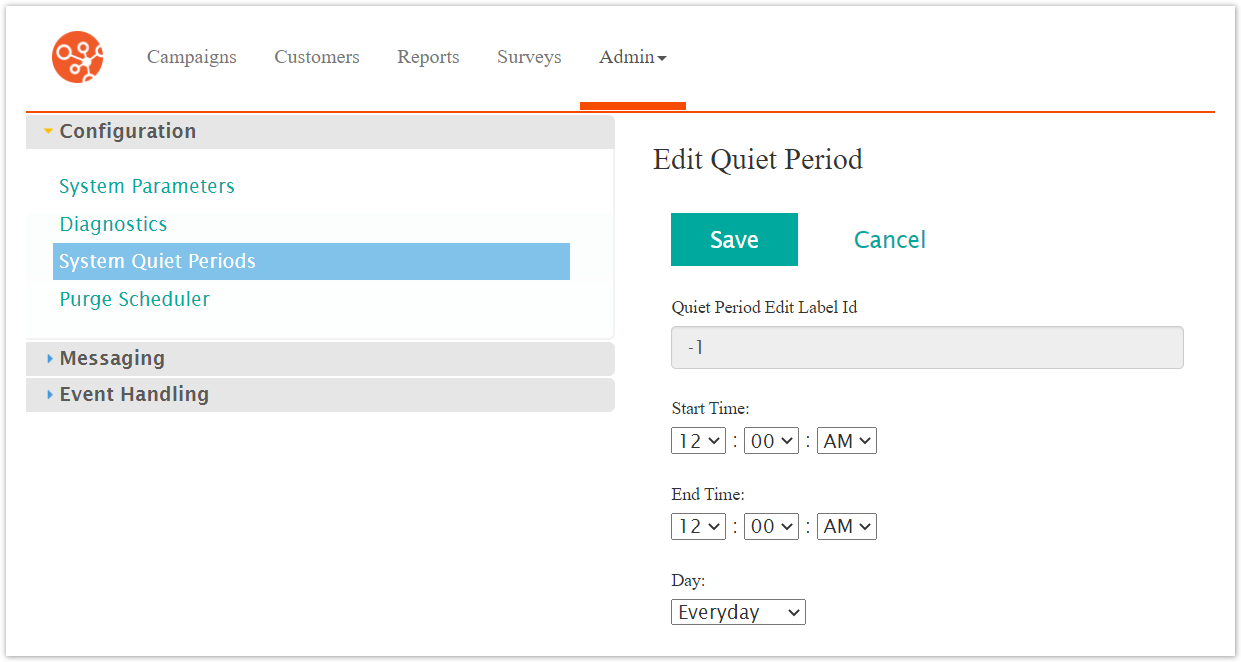This screenshot has height=662, width=1241.
Task: Expand the Messaging section
Action: [x=112, y=358]
